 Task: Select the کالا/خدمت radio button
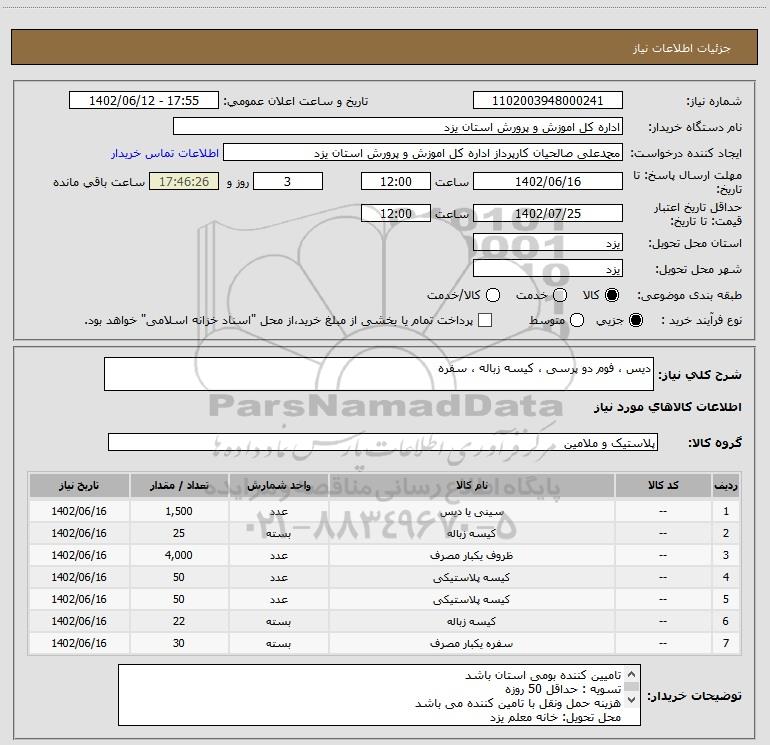[493, 295]
